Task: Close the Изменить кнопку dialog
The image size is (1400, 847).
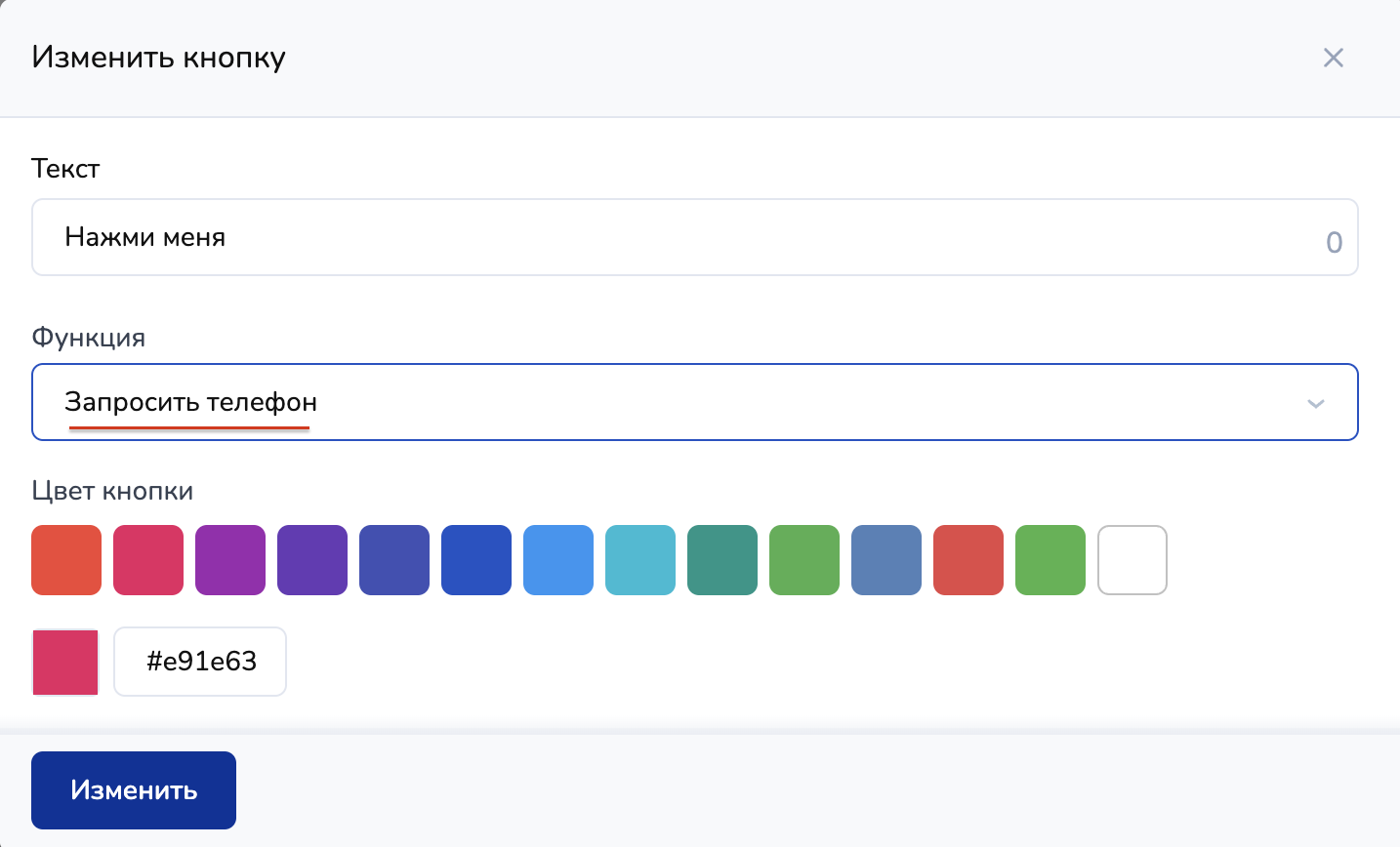Action: click(1333, 58)
